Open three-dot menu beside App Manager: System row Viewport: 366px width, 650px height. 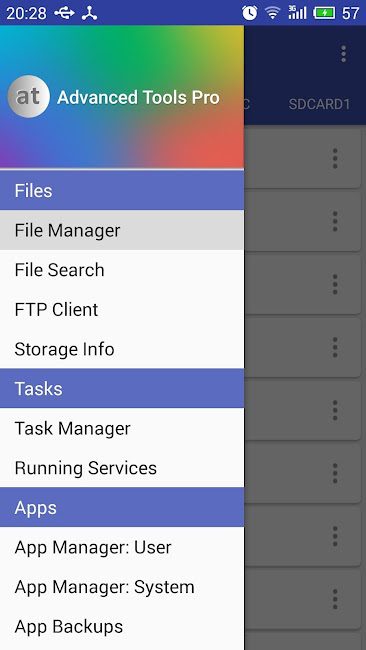[x=335, y=599]
